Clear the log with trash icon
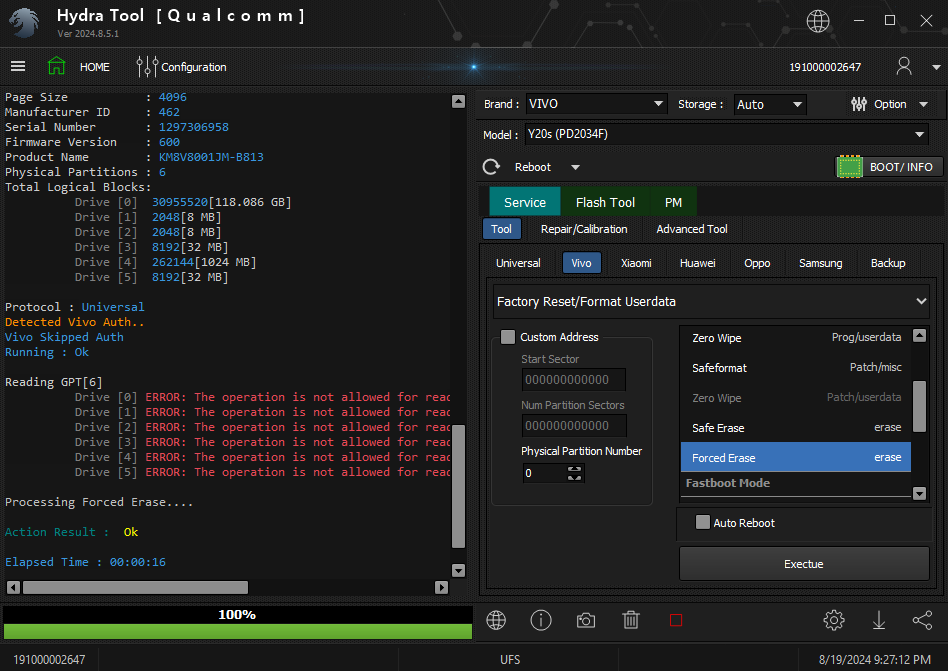Screen dimensions: 948x671 pyautogui.click(x=631, y=620)
